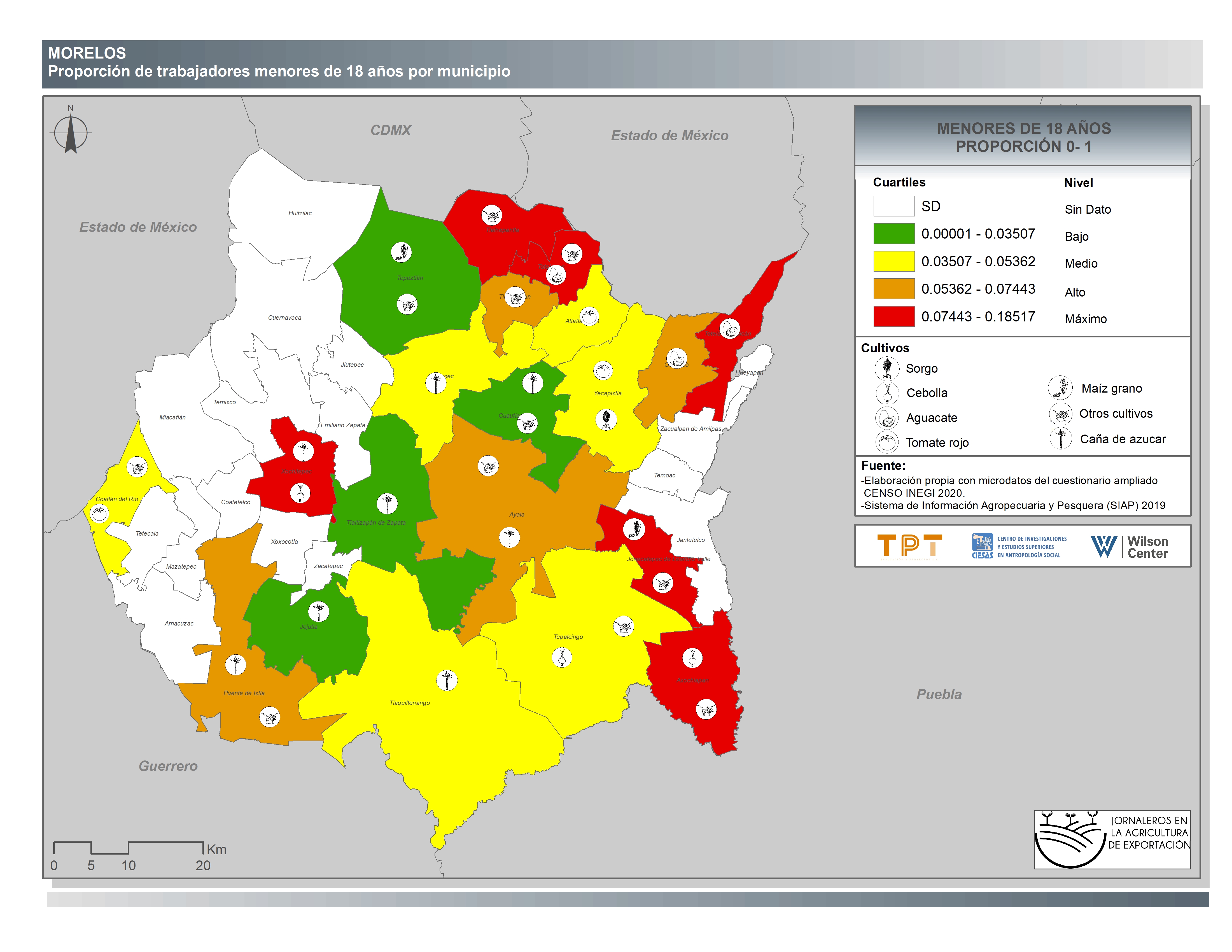The height and width of the screenshot is (952, 1232).
Task: Click the Cebolla crop legend icon
Action: click(x=887, y=393)
